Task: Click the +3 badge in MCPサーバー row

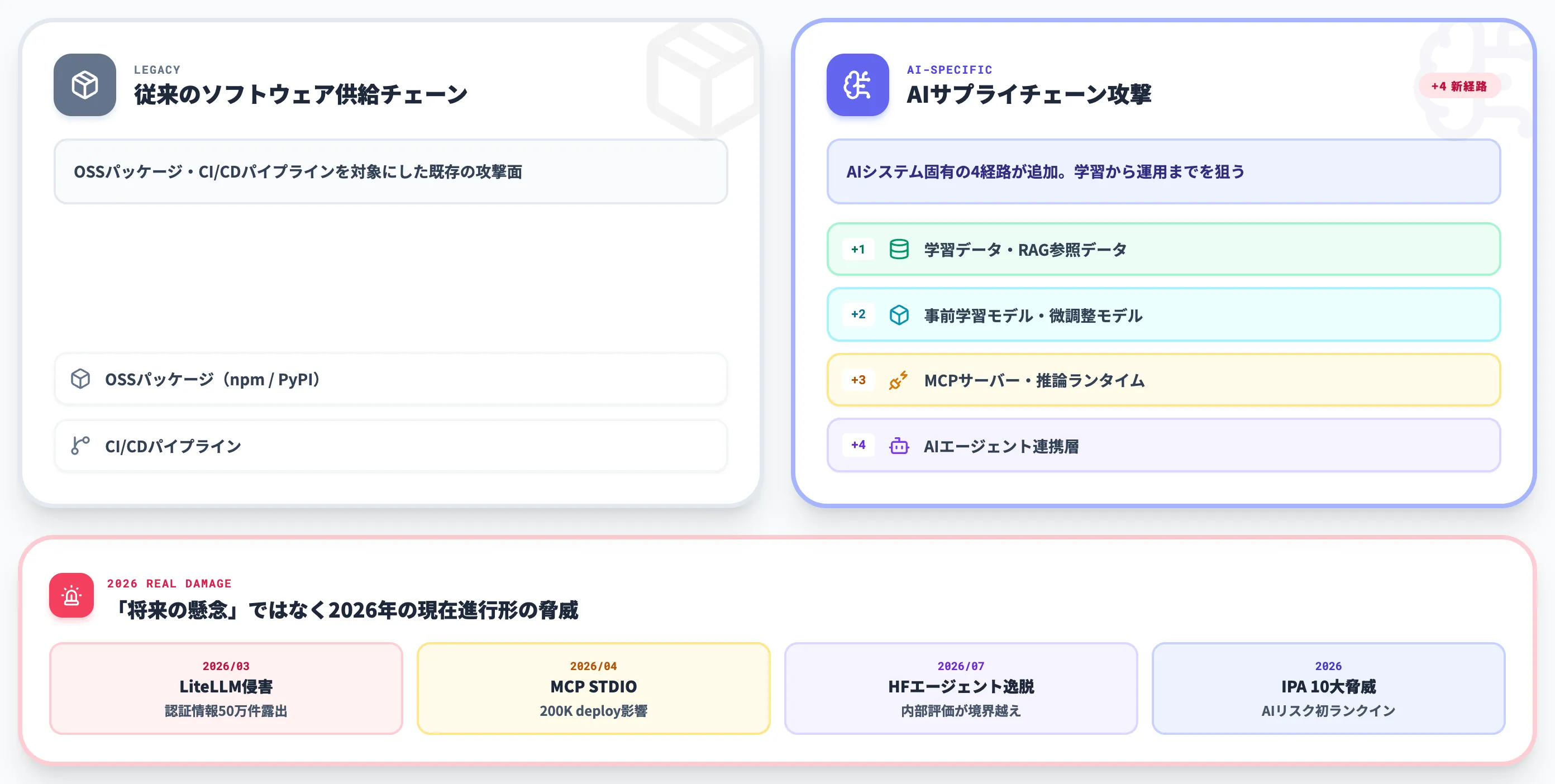Action: (x=858, y=380)
